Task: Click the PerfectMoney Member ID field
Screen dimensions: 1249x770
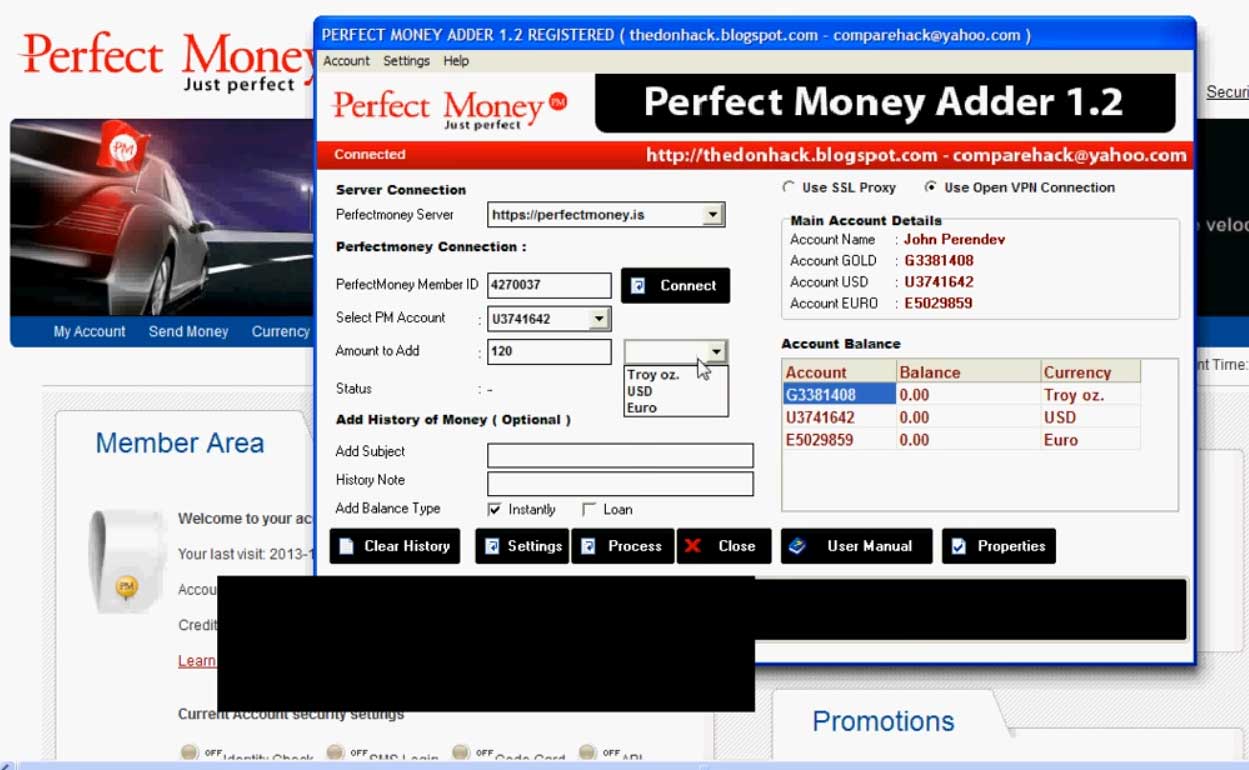Action: tap(549, 285)
